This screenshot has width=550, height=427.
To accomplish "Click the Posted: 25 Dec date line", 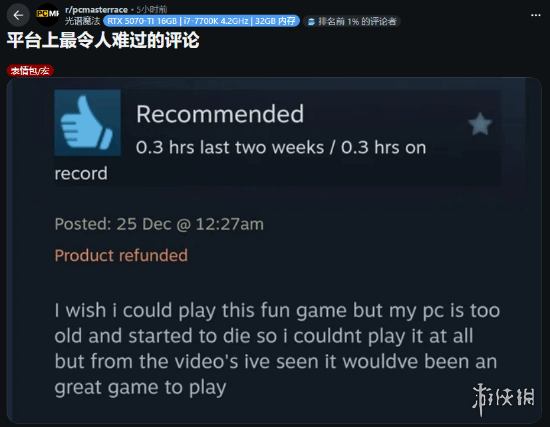I will coord(159,224).
